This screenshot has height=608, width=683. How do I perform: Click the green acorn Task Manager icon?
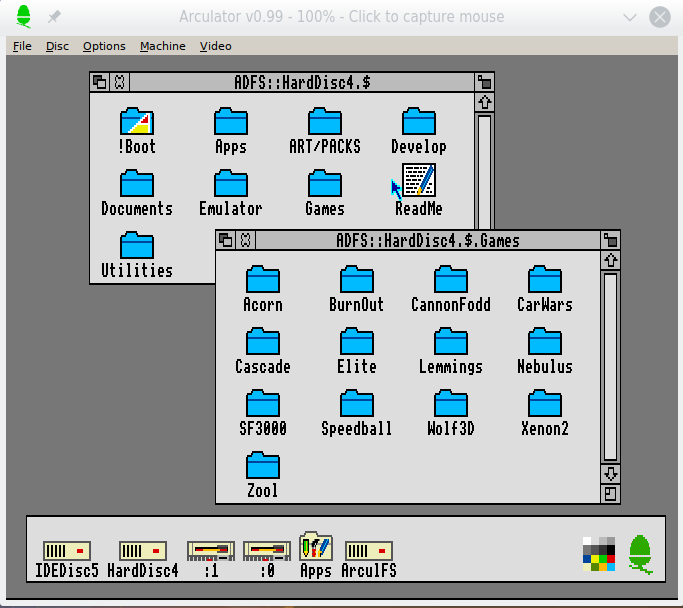pyautogui.click(x=640, y=553)
